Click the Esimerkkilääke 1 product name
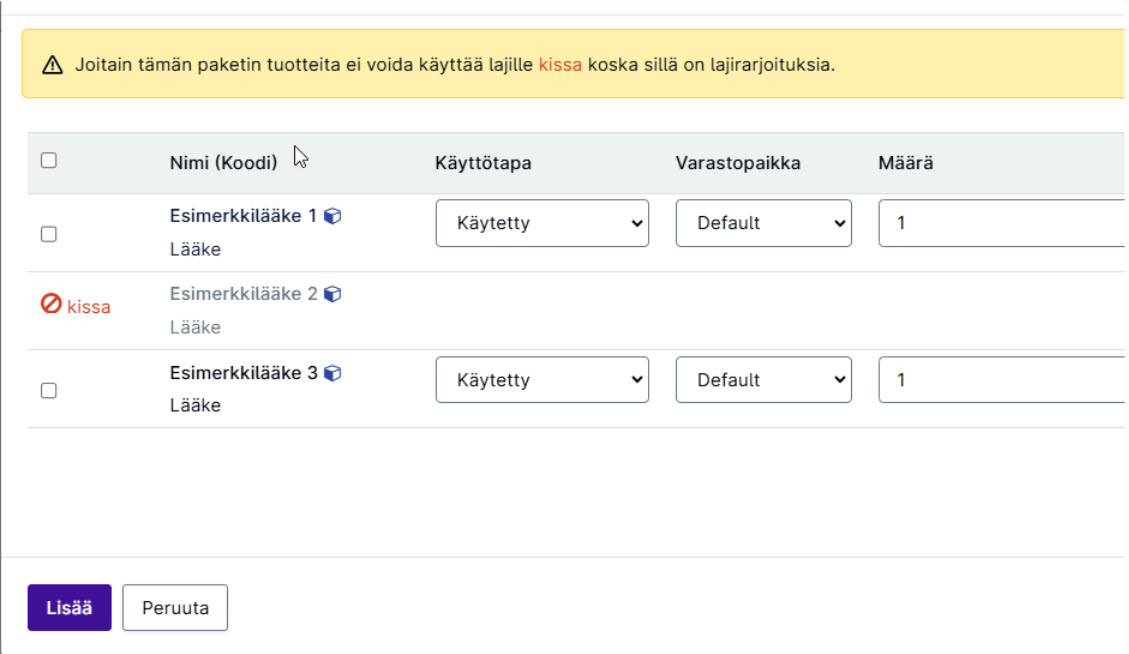The width and height of the screenshot is (1129, 654). [243, 216]
